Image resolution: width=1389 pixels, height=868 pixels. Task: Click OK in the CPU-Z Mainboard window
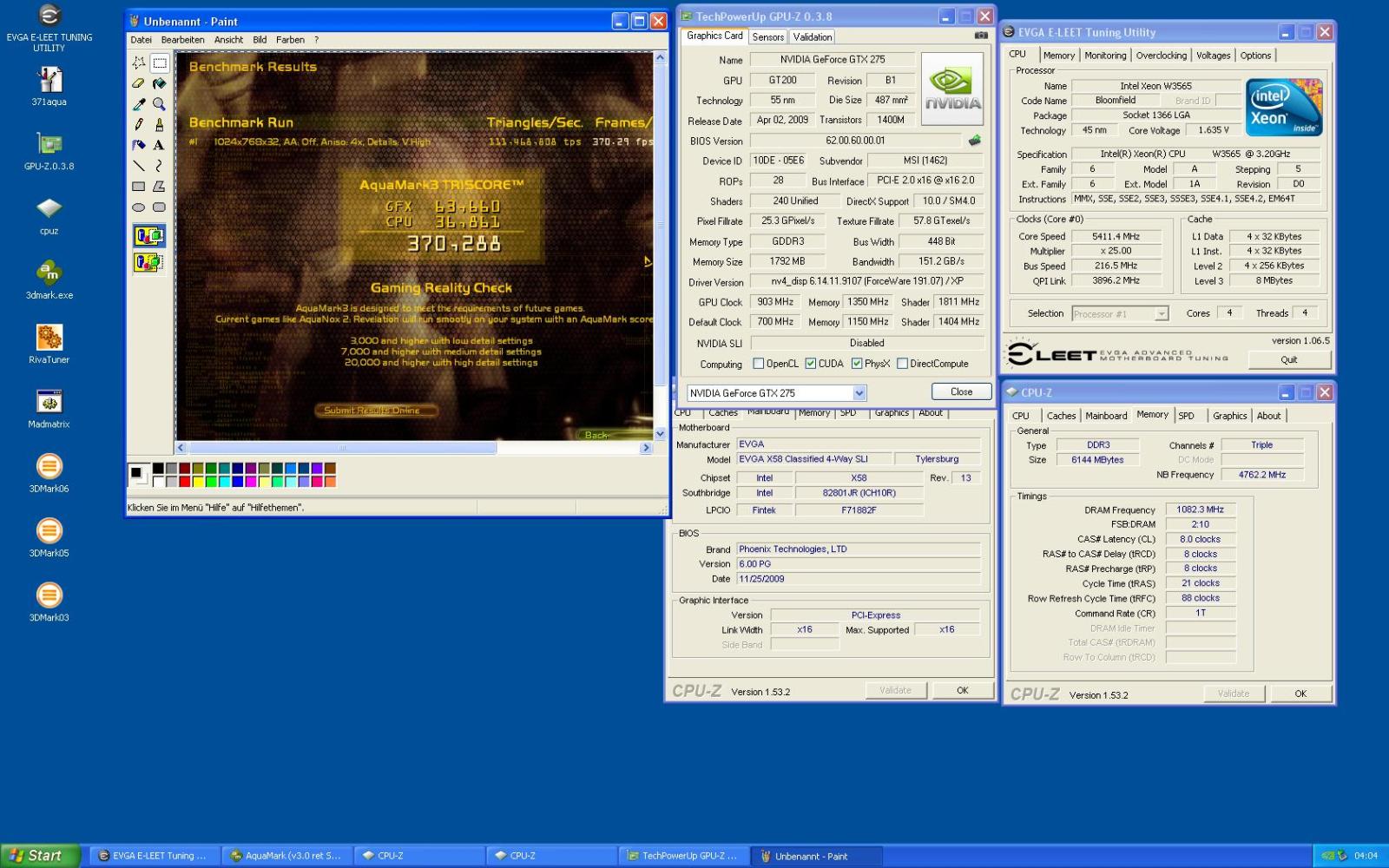[962, 690]
